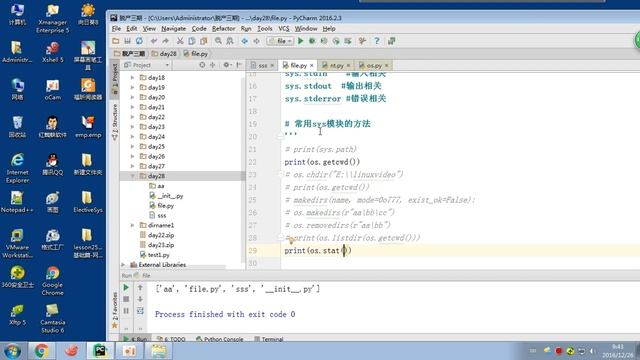Click the collapse-all icon in Project panel
Screen dimensions: 640x360
coord(212,65)
